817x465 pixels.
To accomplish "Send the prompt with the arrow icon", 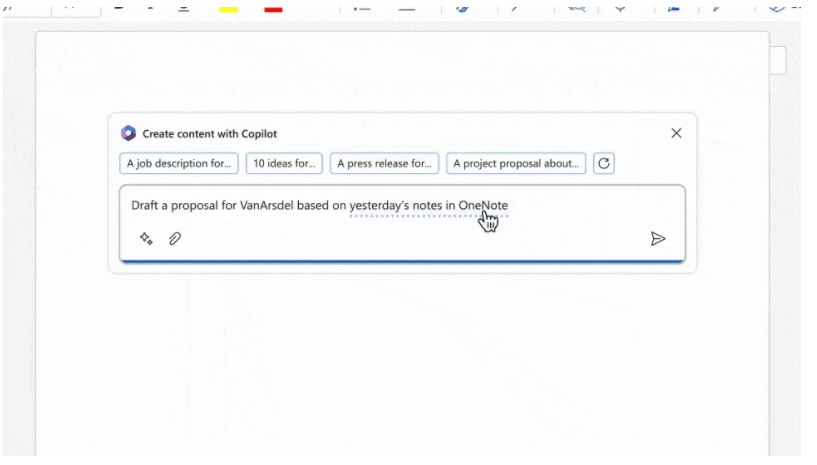I will pyautogui.click(x=658, y=239).
